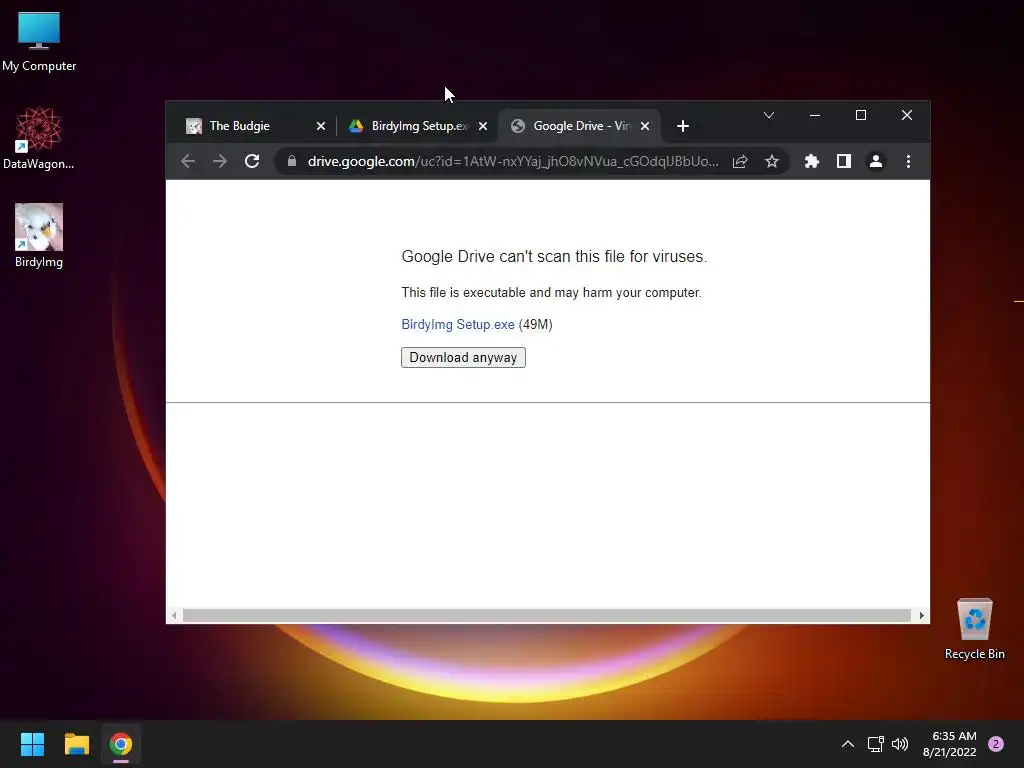
Task: Click the horizontal scrollbar track
Action: (546, 615)
